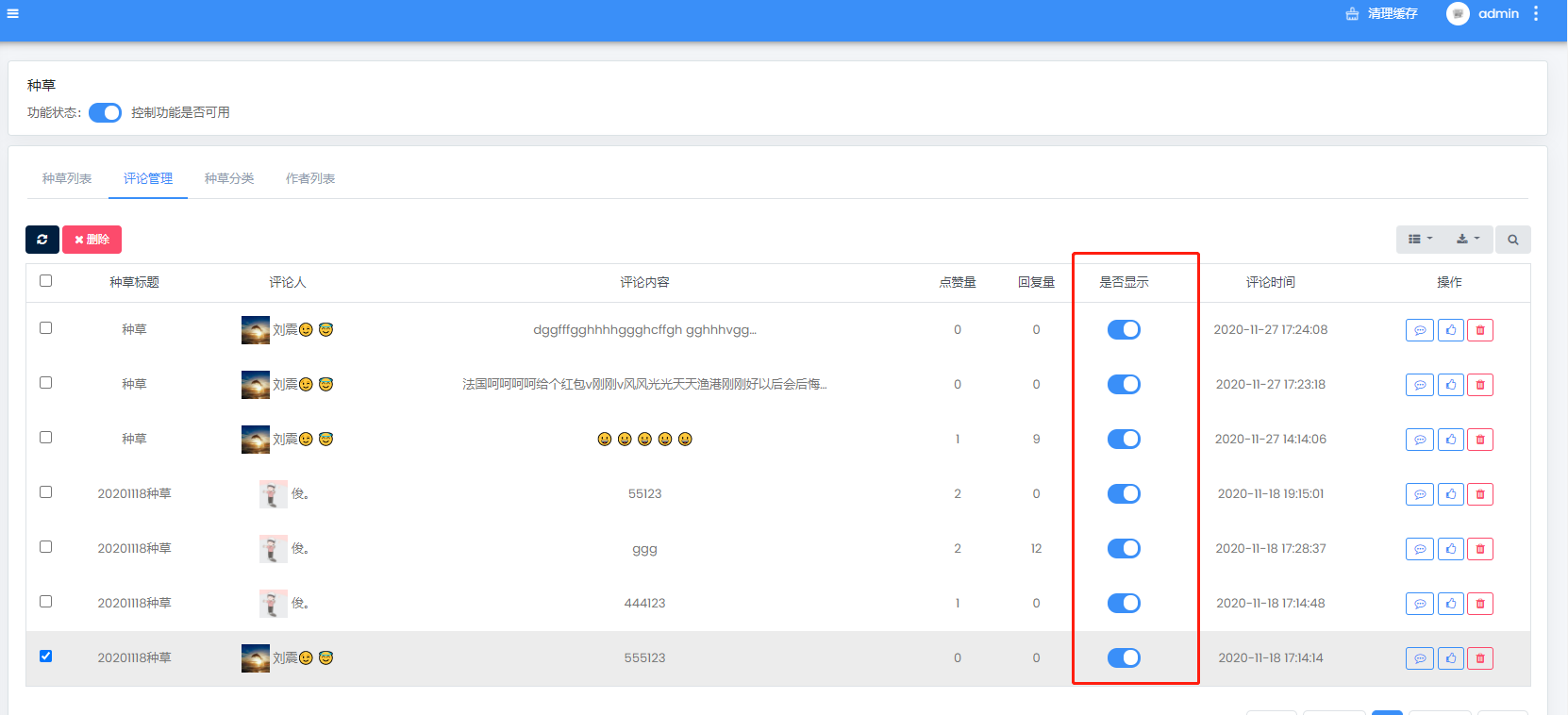The image size is (1568, 715).
Task: Switch to the 种草列表 tab
Action: coord(67,178)
